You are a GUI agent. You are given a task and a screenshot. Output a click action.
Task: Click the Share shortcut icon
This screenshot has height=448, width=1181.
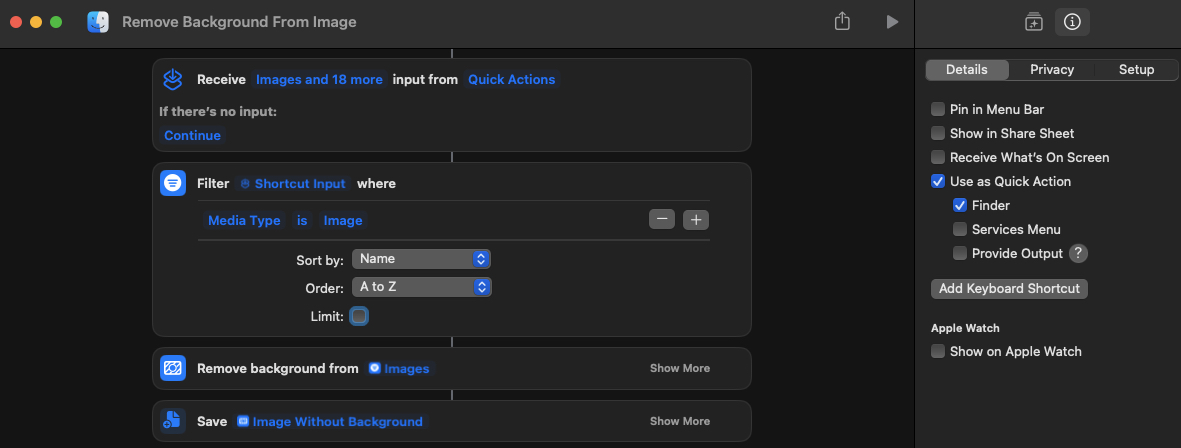click(x=842, y=21)
